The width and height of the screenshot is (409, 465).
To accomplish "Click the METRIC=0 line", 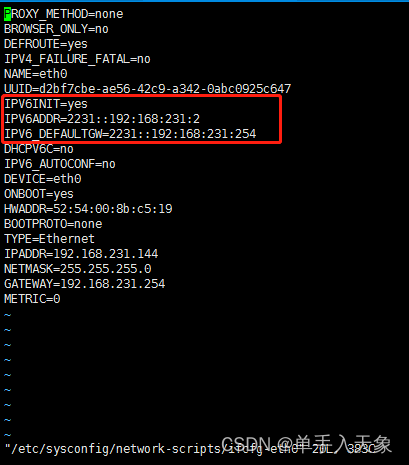I will [x=32, y=299].
